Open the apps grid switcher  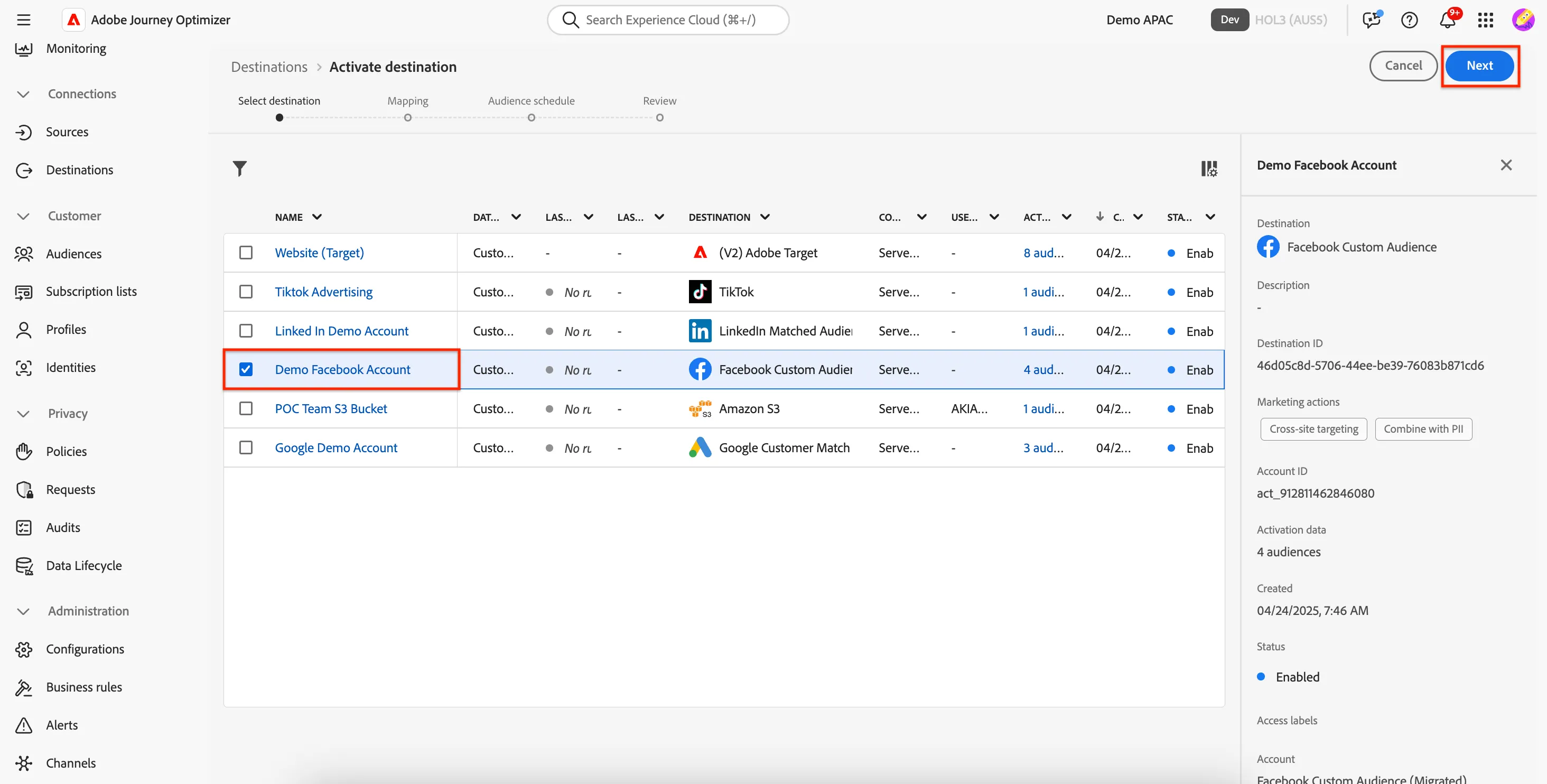point(1485,20)
